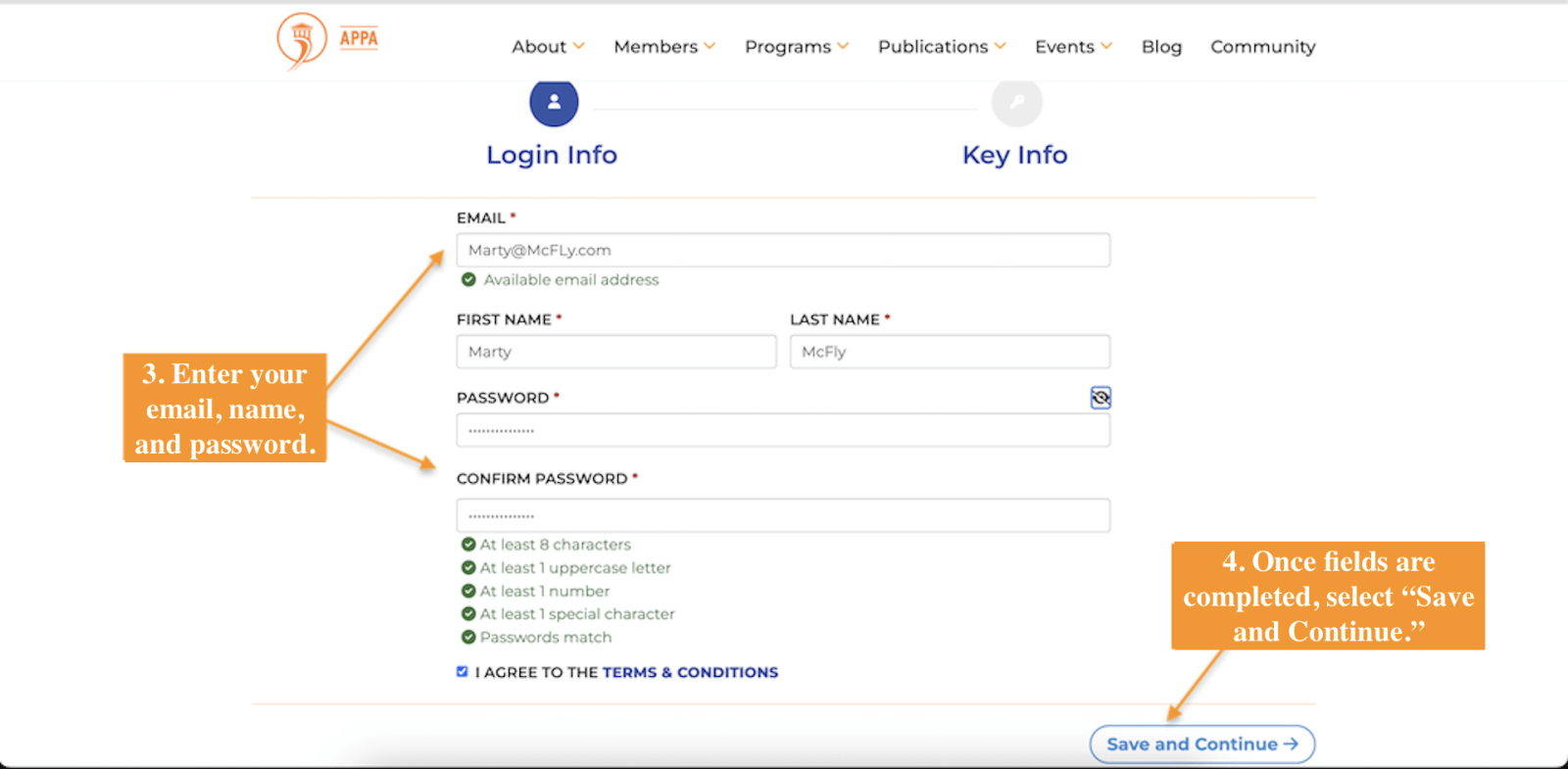Screen dimensions: 1568x769
Task: Expand the Members dropdown menu
Action: [664, 47]
